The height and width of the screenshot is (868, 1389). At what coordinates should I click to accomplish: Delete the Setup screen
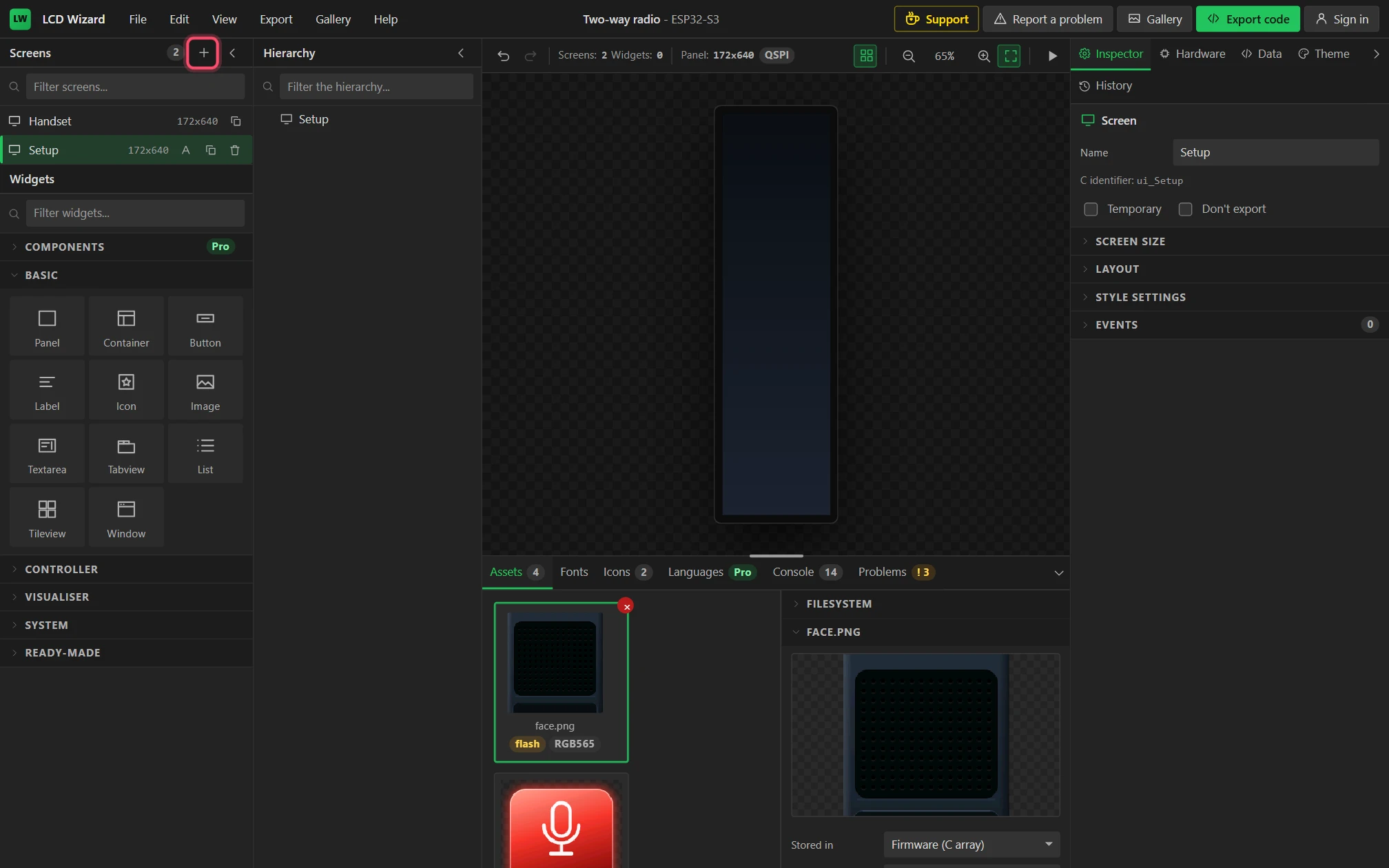pyautogui.click(x=235, y=150)
